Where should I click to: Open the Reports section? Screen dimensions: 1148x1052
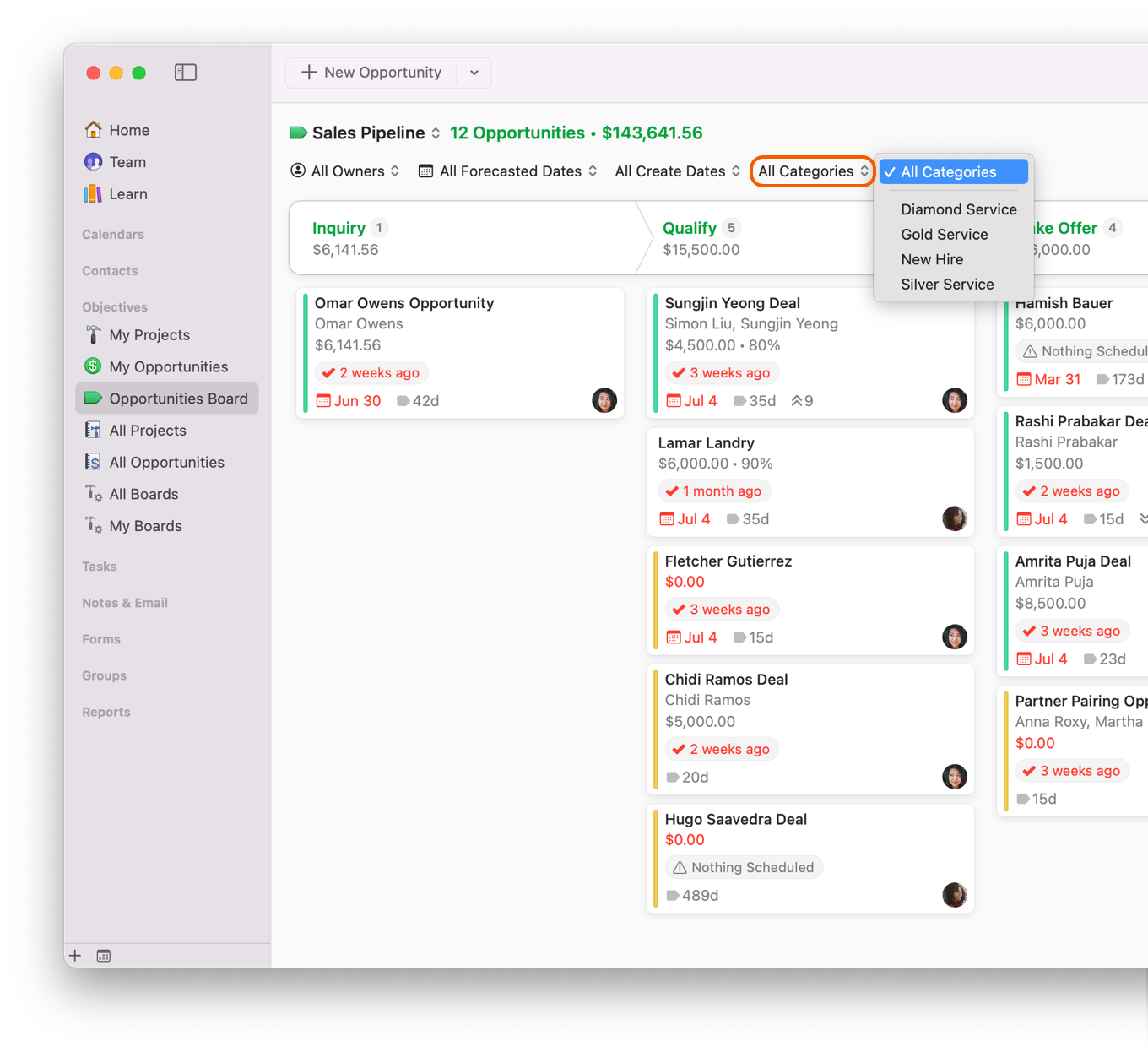(x=106, y=712)
